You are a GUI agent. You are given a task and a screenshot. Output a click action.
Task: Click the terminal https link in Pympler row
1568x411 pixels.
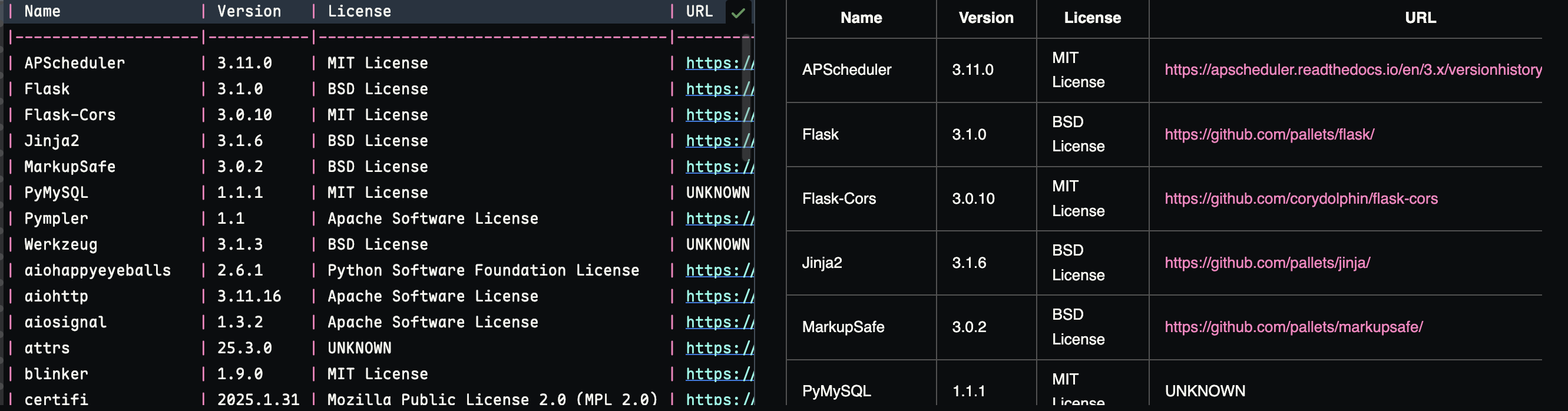click(720, 218)
